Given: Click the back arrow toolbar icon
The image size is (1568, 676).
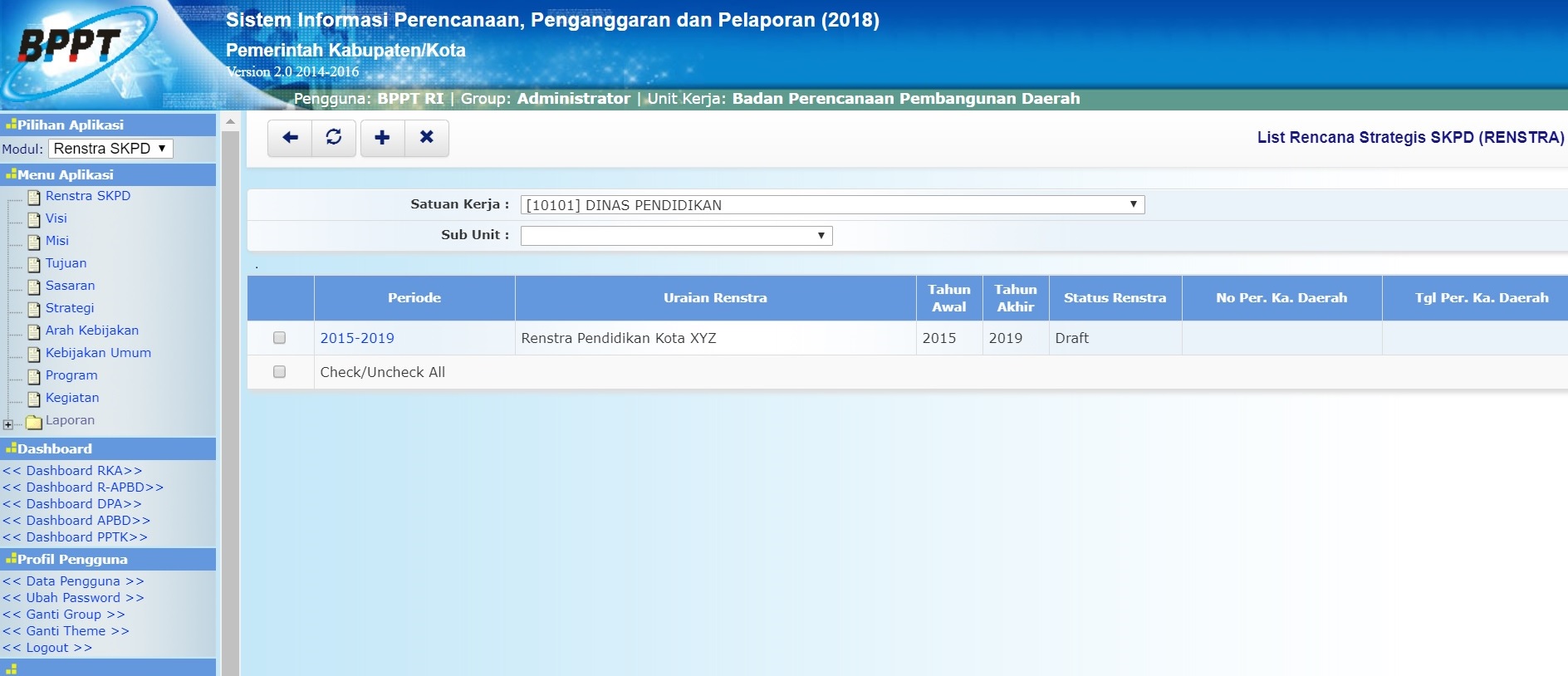Looking at the screenshot, I should pyautogui.click(x=290, y=138).
